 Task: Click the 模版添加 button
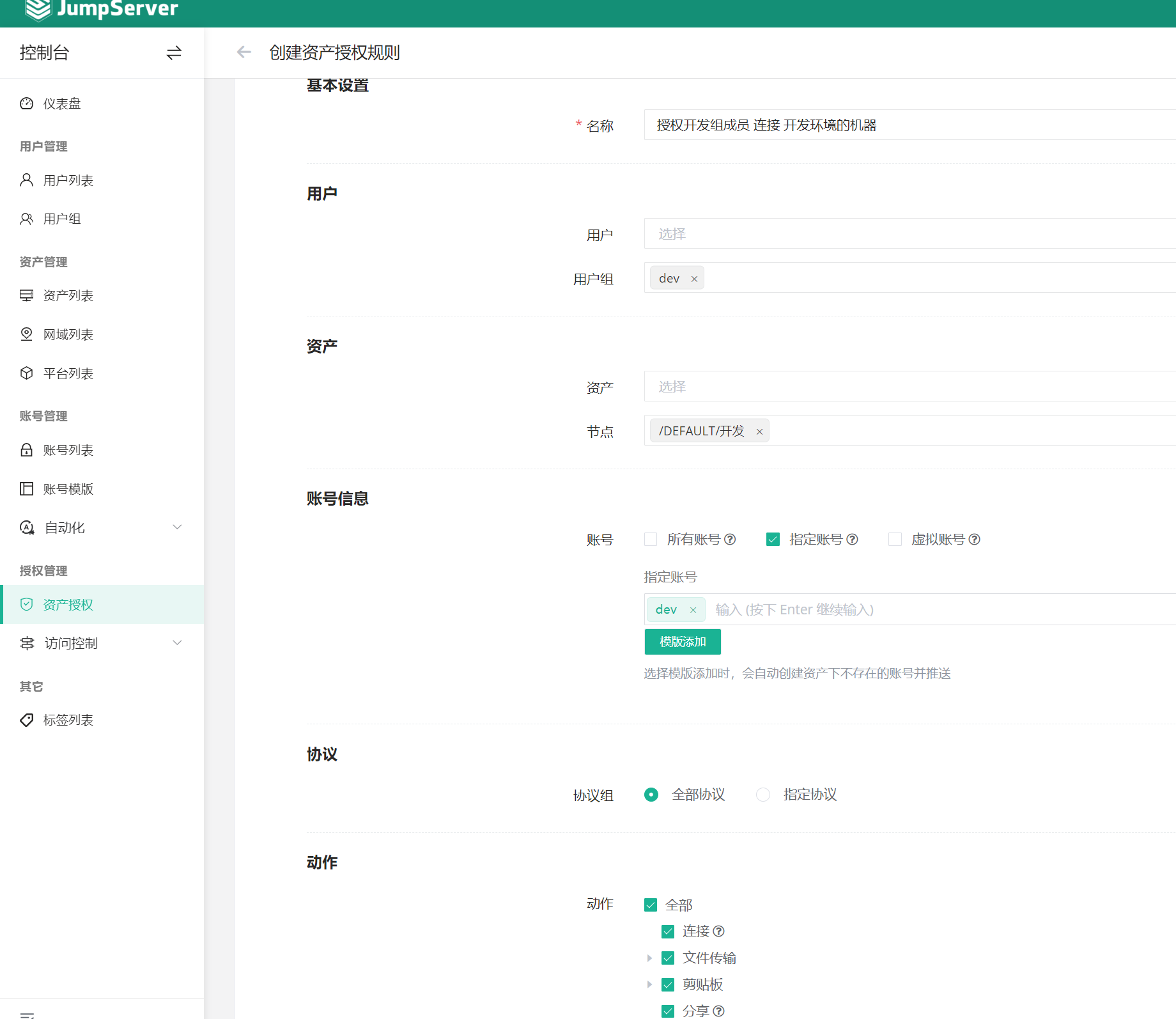683,642
